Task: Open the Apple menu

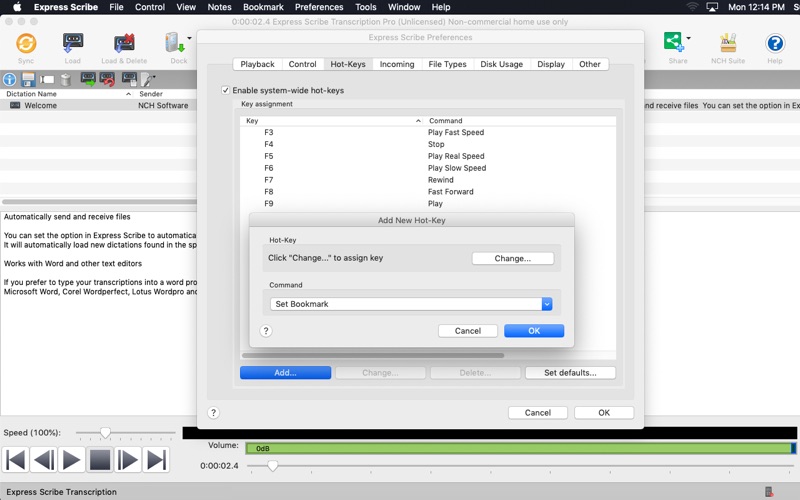Action: (x=17, y=7)
